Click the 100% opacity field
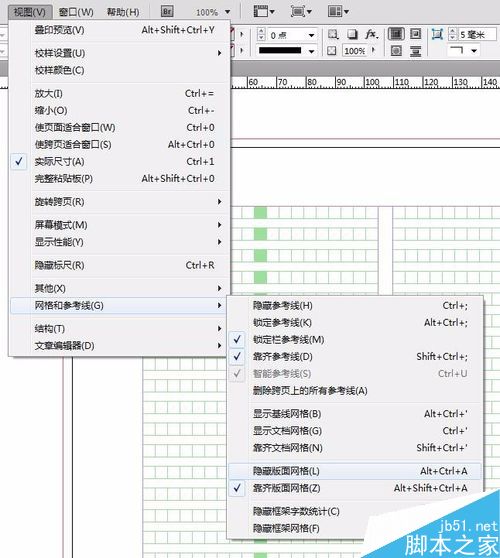Viewport: 500px width, 558px height. [355, 51]
